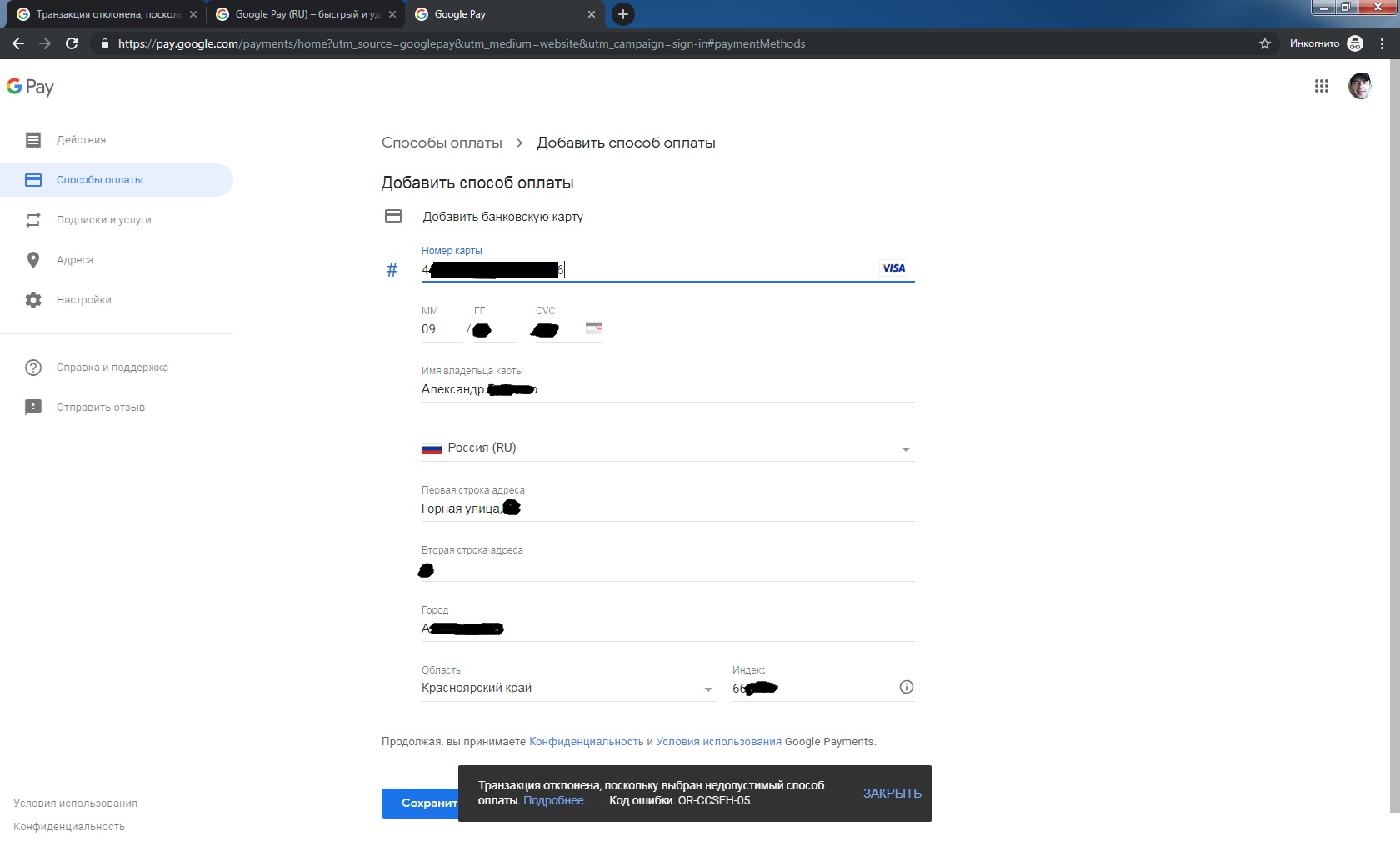Open the Условия использования link in agreement text
Screen dimensions: 1400x842
pos(718,742)
